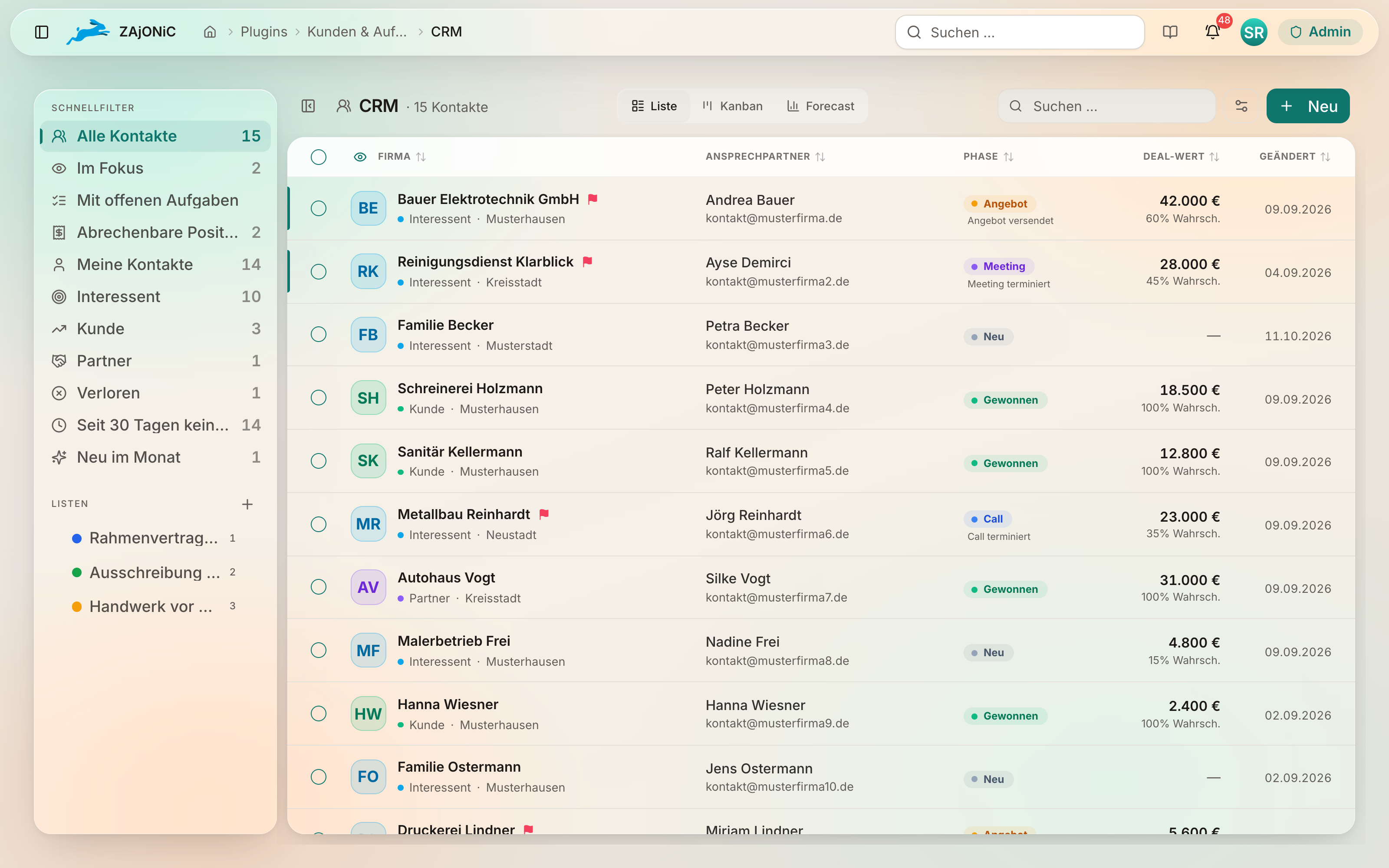Focus the global Suchen field in top bar
The height and width of the screenshot is (868, 1389).
tap(1019, 32)
